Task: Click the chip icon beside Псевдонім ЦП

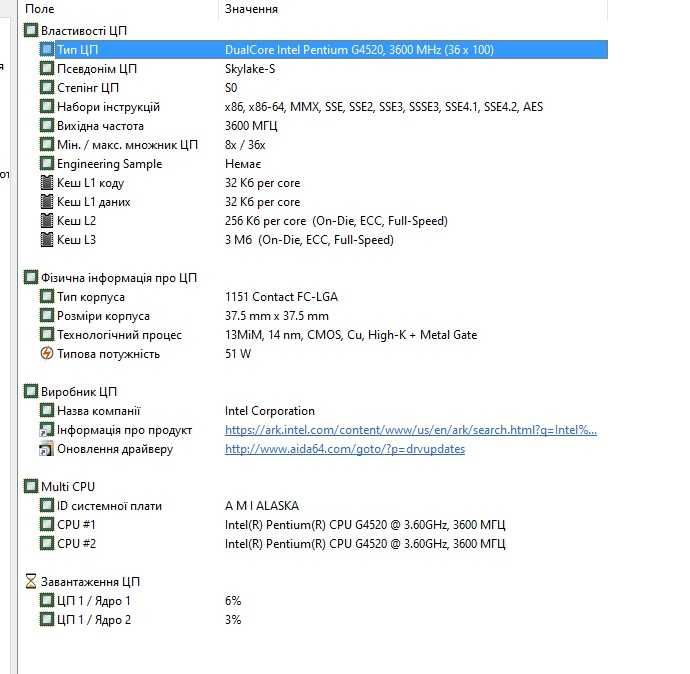Action: pos(47,68)
